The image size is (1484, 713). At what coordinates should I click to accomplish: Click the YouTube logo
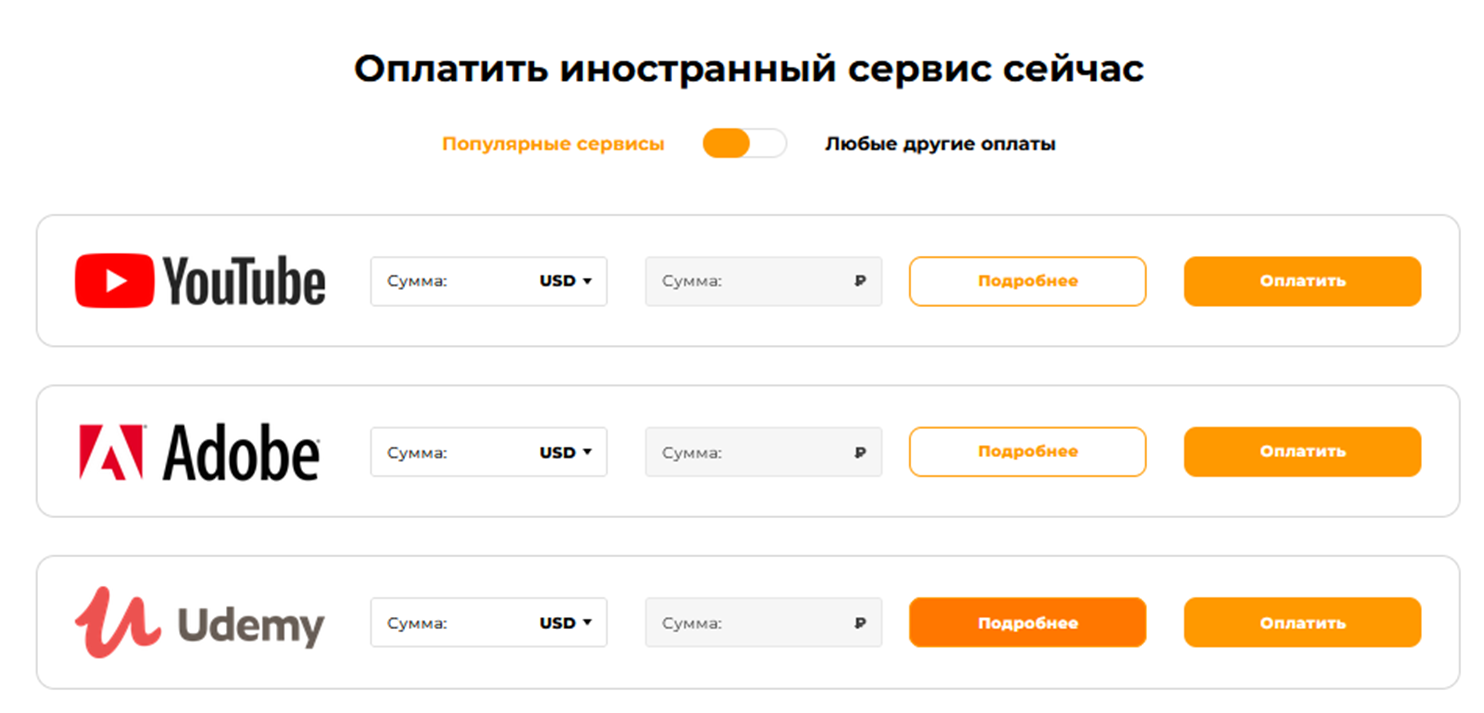click(200, 281)
